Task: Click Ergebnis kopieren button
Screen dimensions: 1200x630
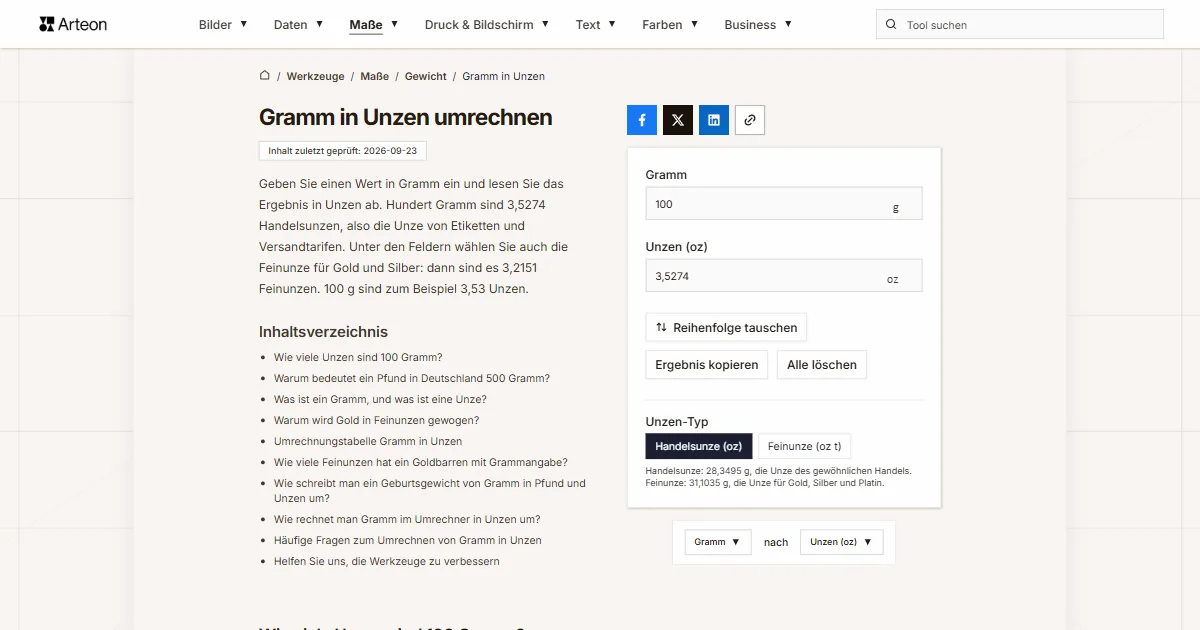Action: pos(707,365)
